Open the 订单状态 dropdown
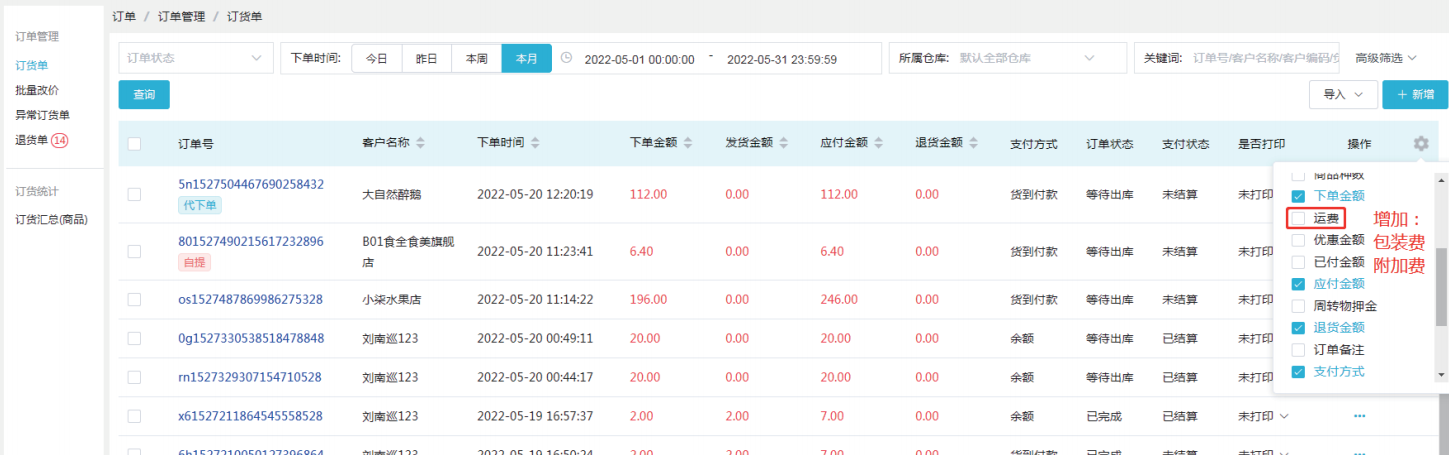The width and height of the screenshot is (1449, 455). [x=195, y=58]
